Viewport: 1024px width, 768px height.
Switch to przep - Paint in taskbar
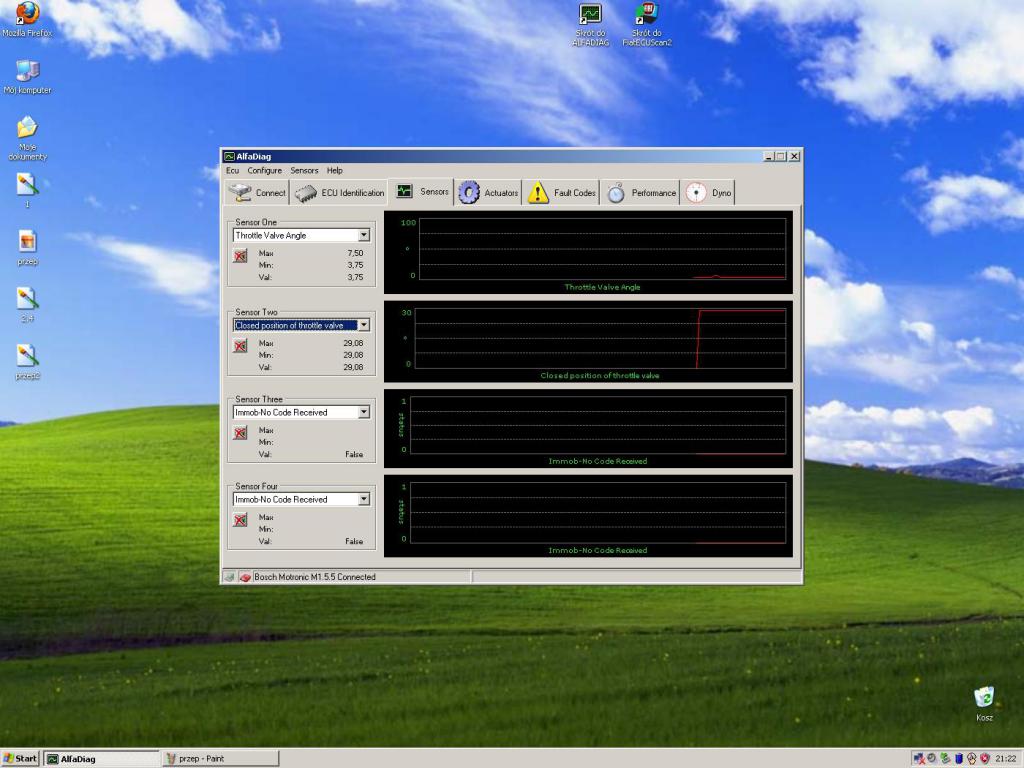[x=220, y=759]
